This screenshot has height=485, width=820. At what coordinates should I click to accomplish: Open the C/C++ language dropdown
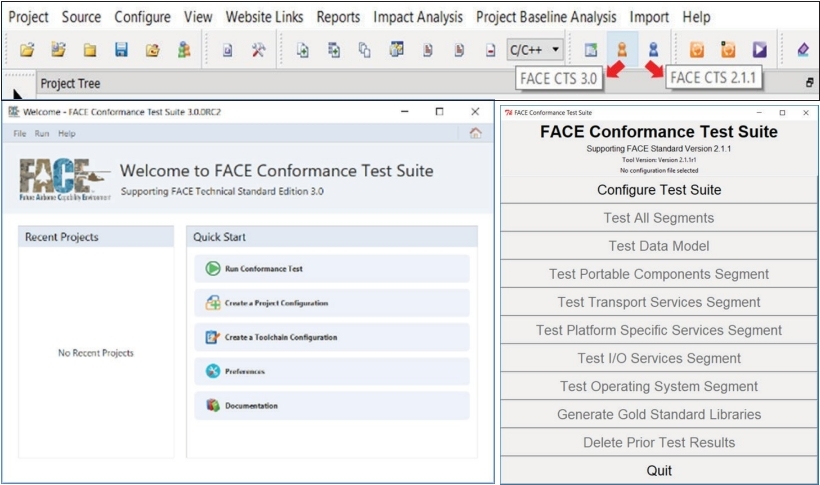[x=535, y=50]
